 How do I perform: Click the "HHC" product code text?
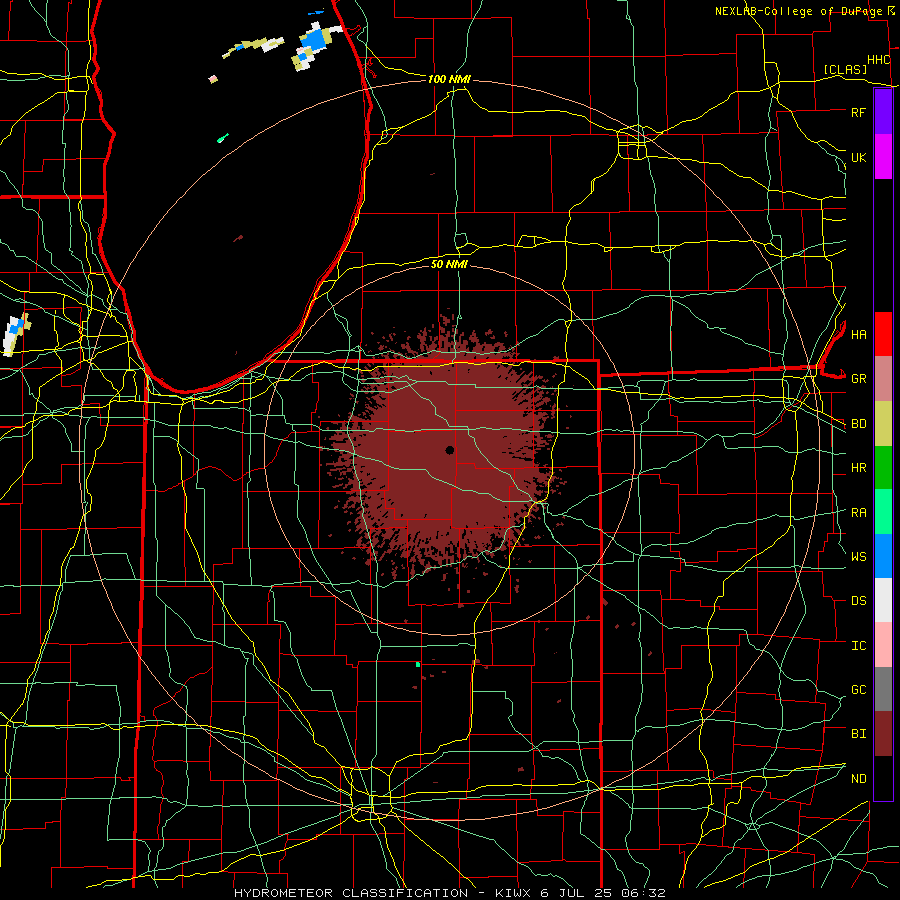tap(878, 60)
